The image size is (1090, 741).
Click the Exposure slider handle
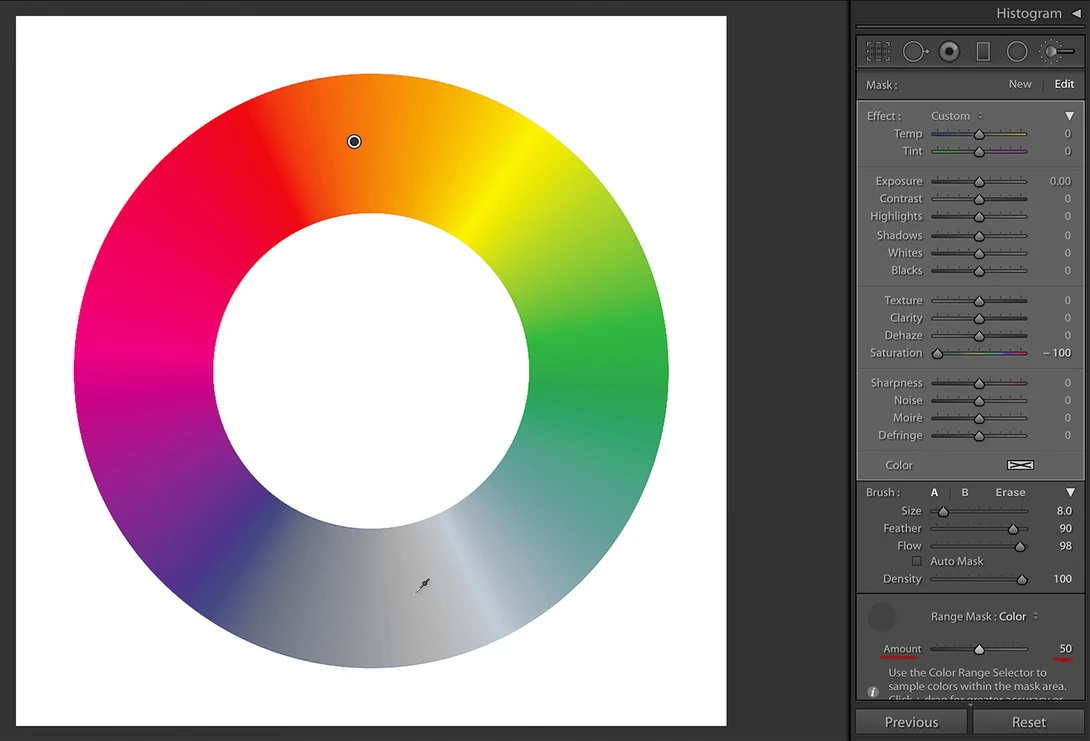pyautogui.click(x=979, y=181)
